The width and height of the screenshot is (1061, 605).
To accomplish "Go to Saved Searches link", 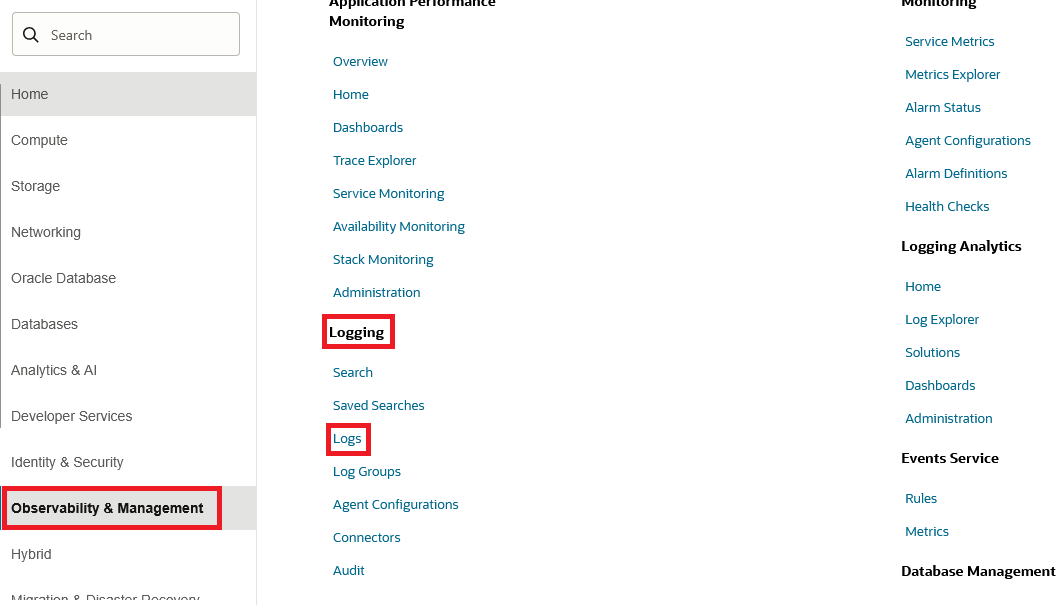I will tap(379, 406).
